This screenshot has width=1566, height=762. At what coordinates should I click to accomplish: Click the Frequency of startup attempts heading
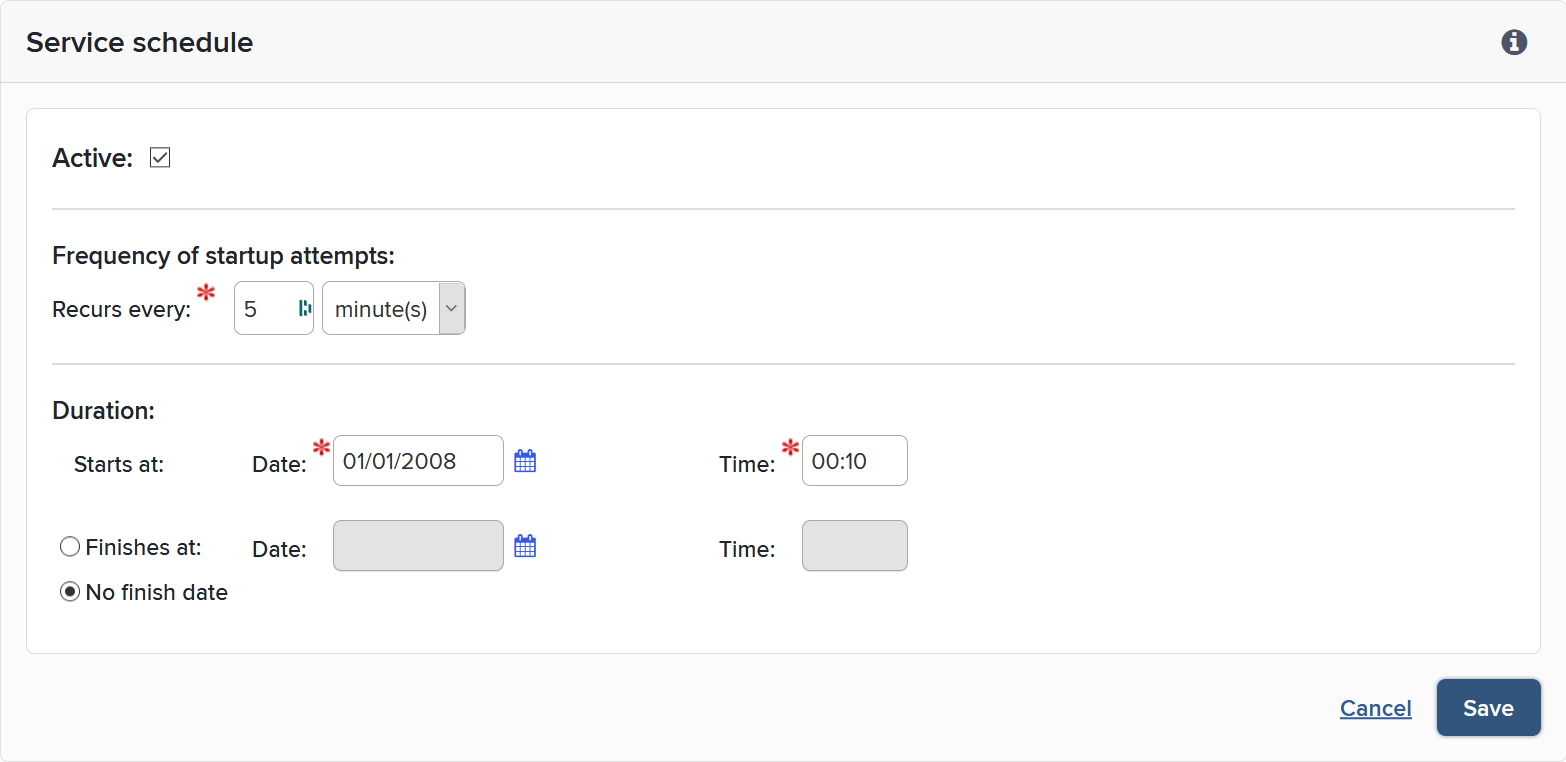point(223,256)
